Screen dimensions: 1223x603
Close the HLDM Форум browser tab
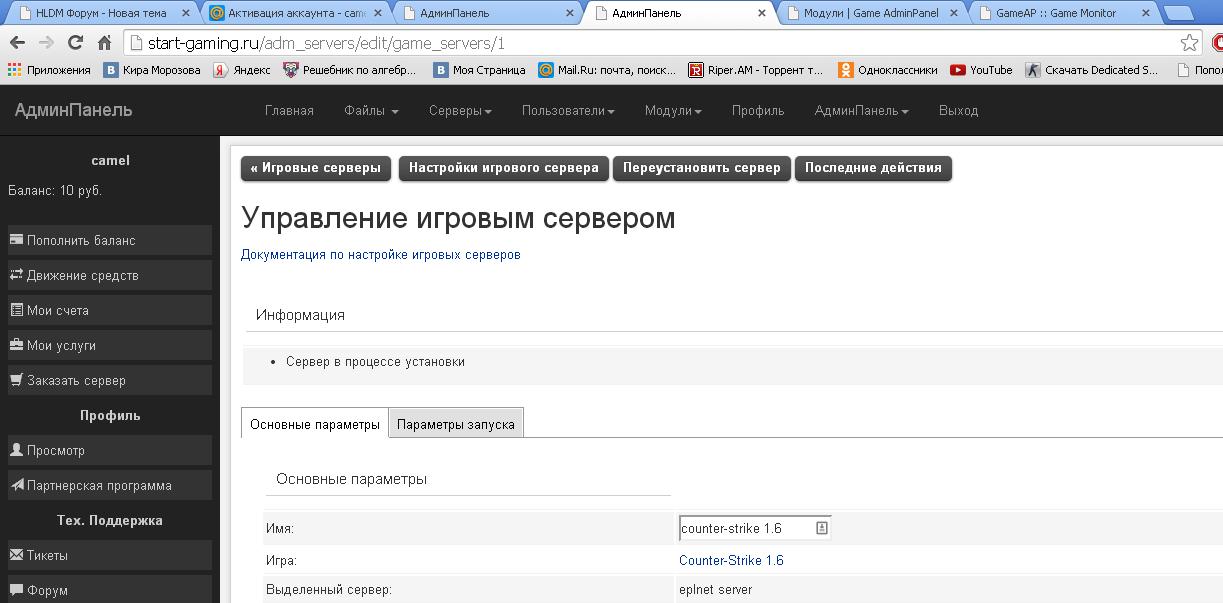(185, 13)
